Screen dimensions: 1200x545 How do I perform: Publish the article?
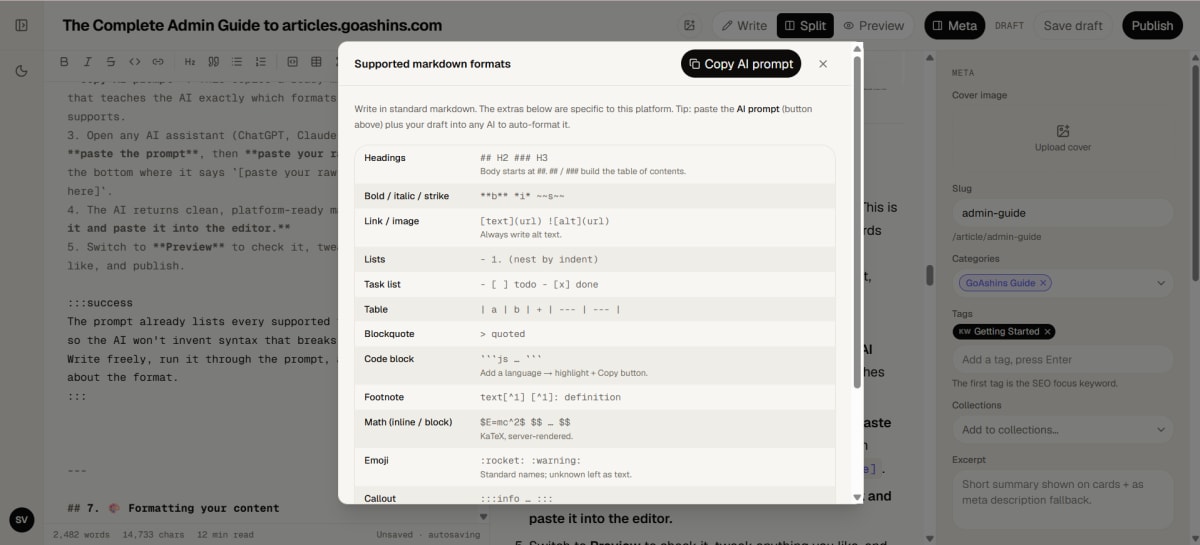pos(1152,25)
